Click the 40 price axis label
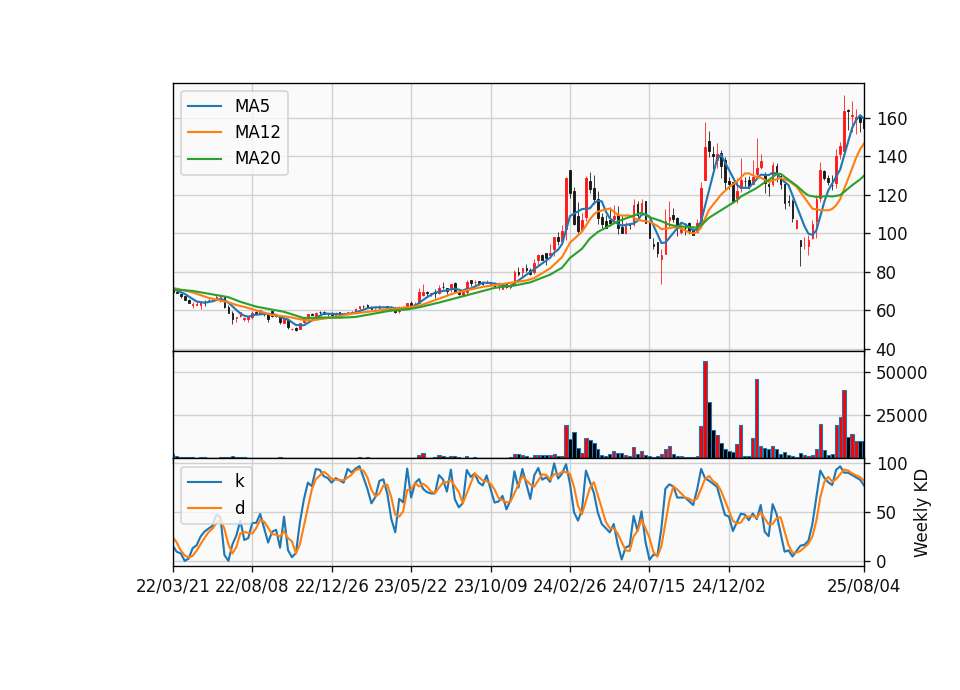 pos(886,350)
